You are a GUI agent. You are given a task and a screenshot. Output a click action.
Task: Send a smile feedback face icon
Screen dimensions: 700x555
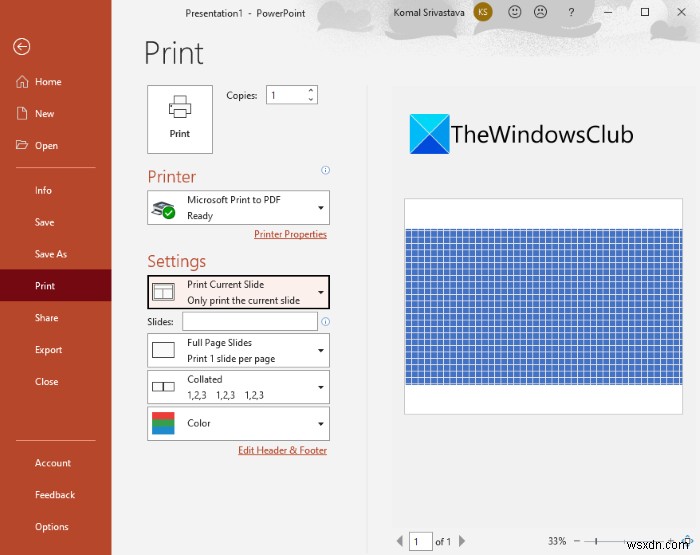515,12
